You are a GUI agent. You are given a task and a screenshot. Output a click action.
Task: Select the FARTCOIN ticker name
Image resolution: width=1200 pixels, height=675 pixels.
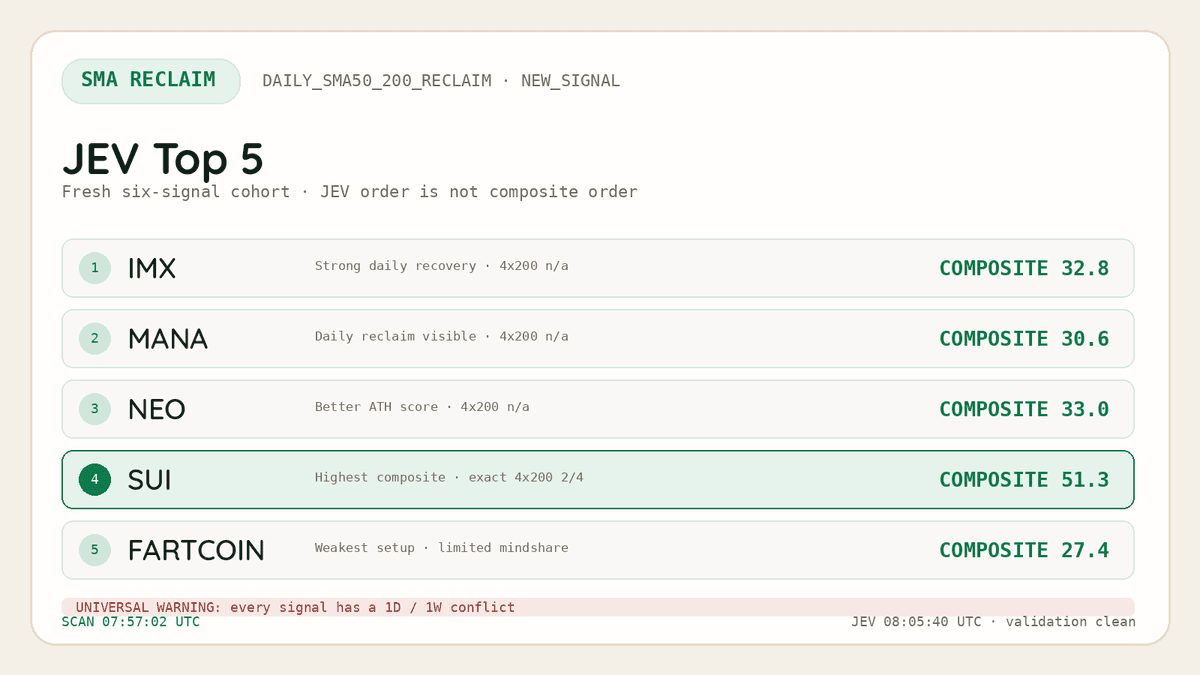tap(196, 550)
